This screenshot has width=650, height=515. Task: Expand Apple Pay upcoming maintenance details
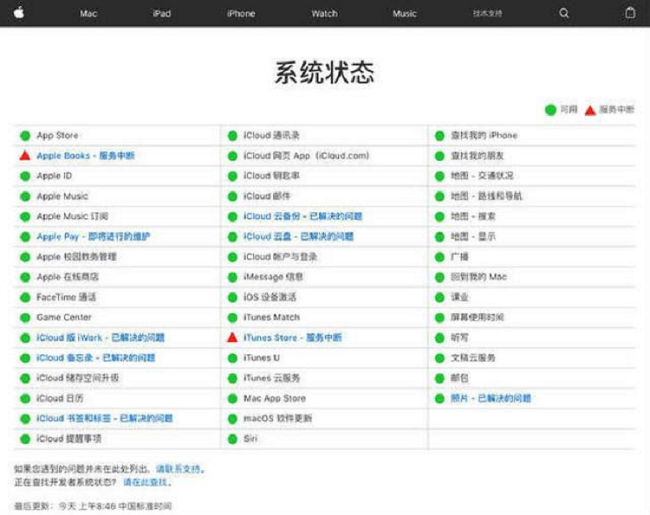point(94,237)
